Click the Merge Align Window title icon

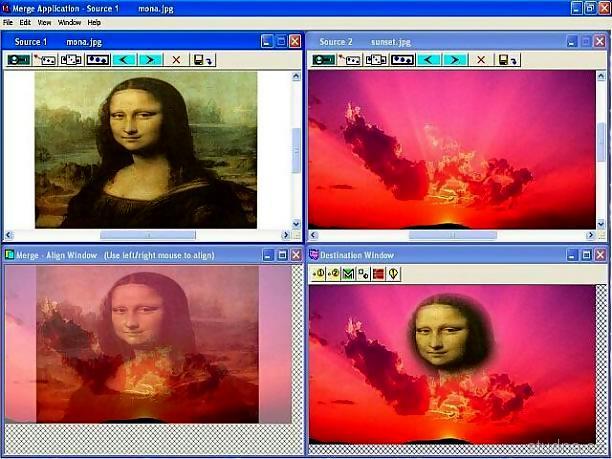click(x=9, y=255)
